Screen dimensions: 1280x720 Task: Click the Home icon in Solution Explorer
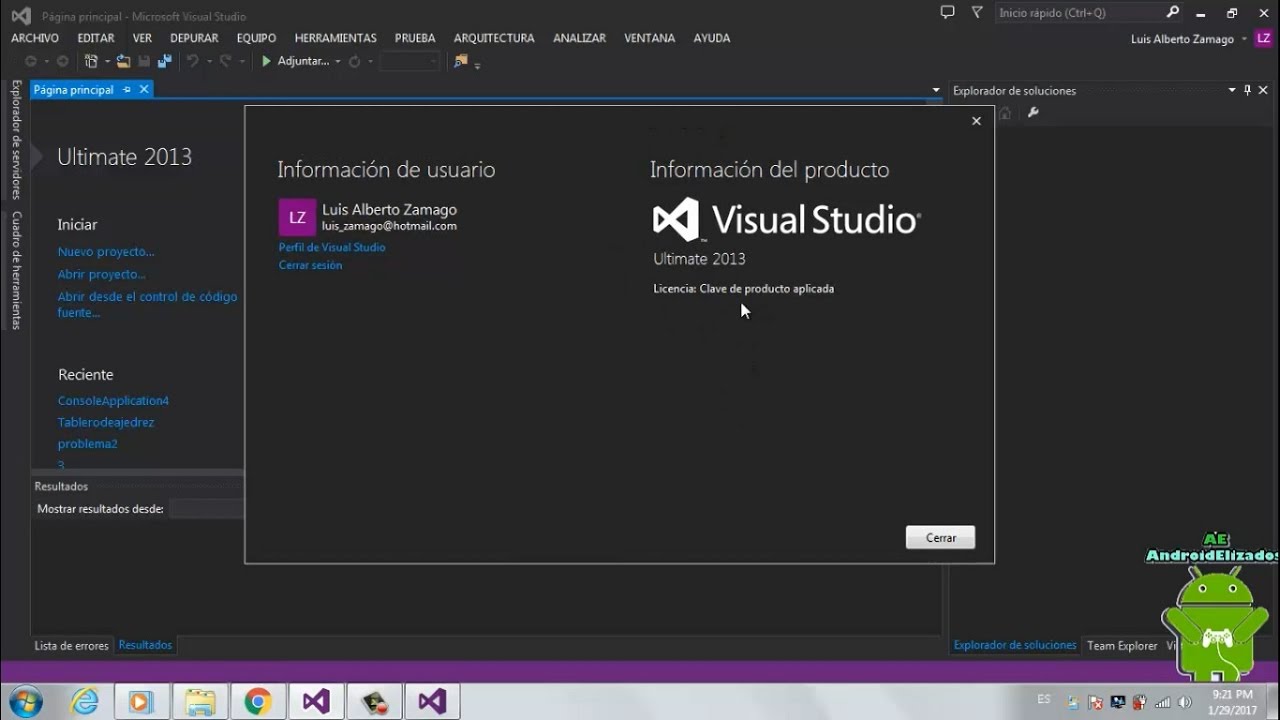pyautogui.click(x=1006, y=113)
